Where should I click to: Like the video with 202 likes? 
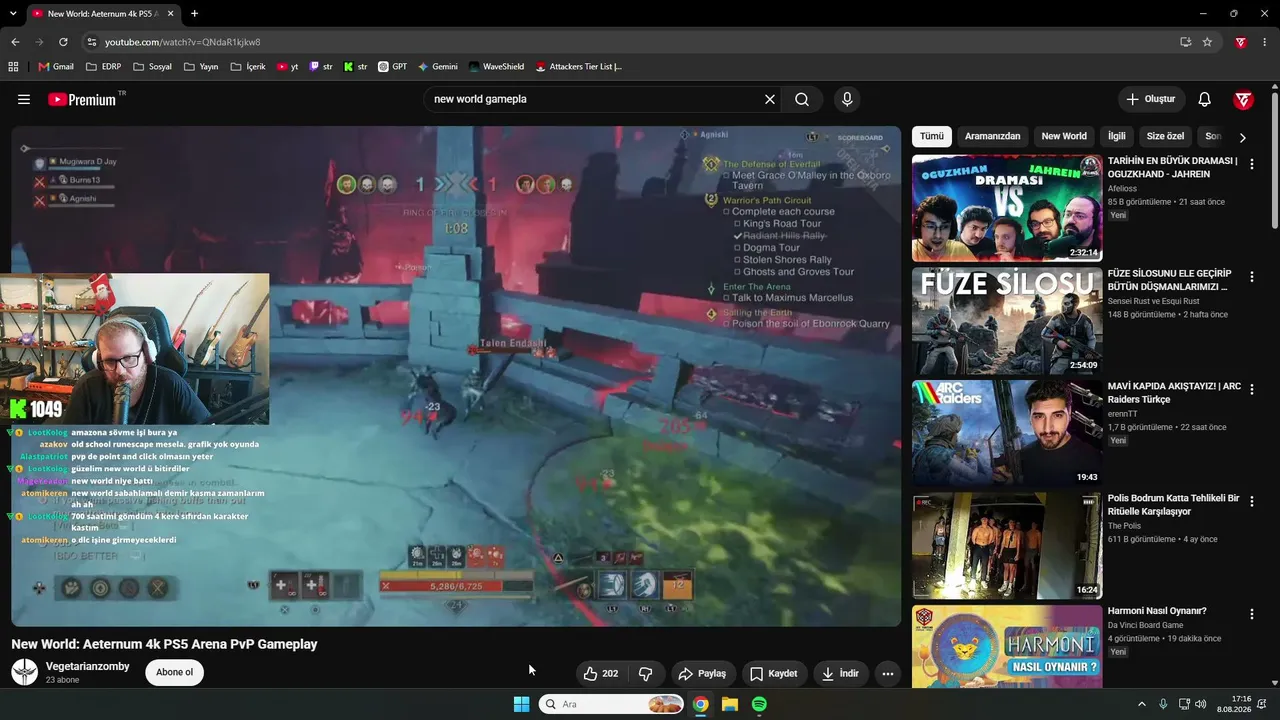(601, 674)
